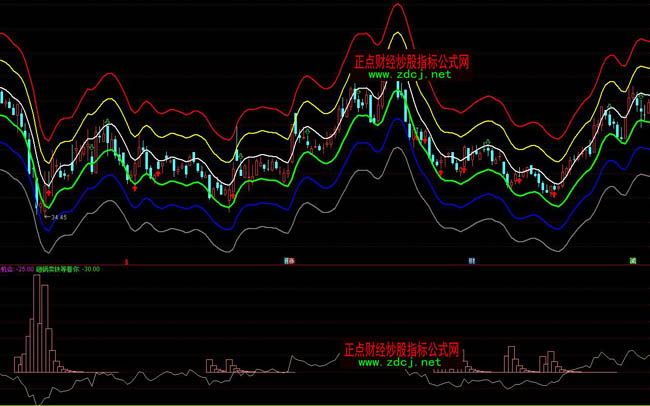Click the red Chinese watermark title in upper chart
The image size is (650, 406).
point(411,61)
